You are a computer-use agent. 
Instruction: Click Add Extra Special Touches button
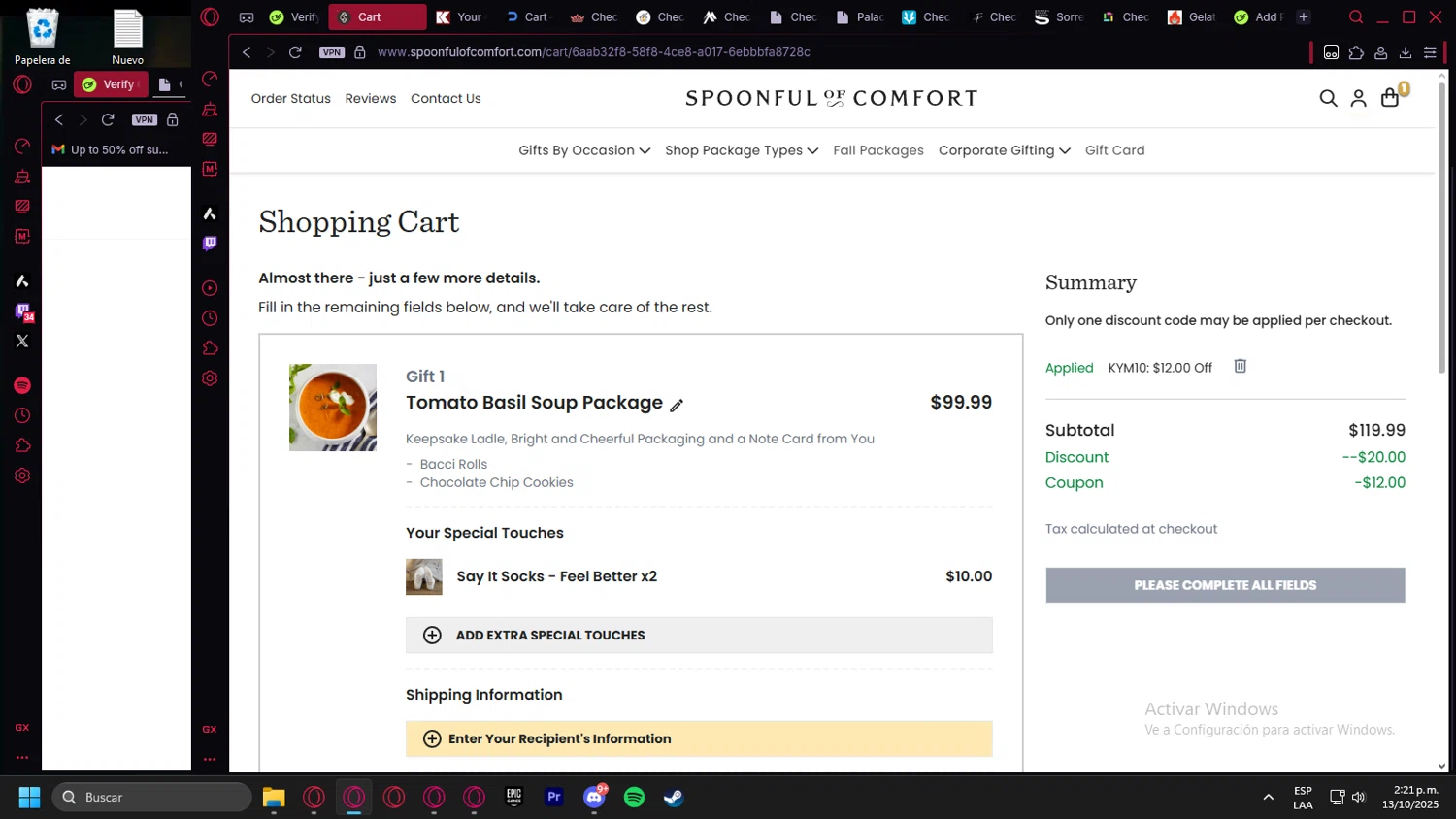click(x=699, y=635)
